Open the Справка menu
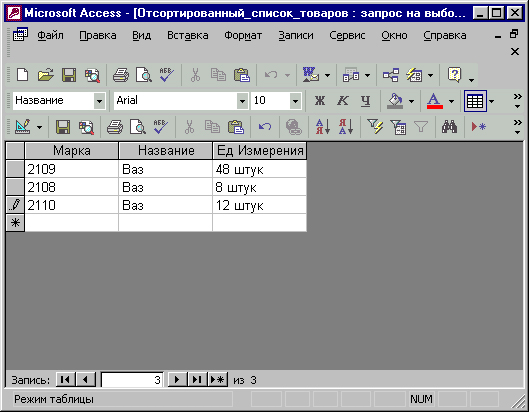The width and height of the screenshot is (529, 412). click(445, 35)
